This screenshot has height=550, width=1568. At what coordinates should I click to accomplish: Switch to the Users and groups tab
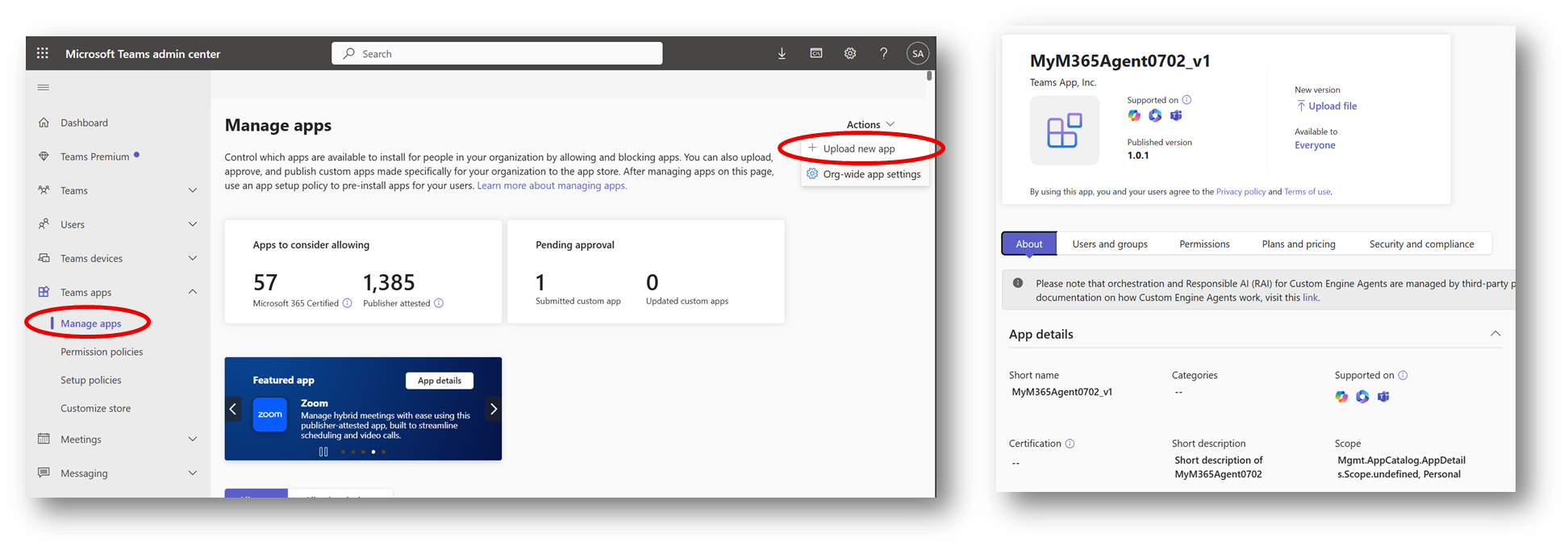(1110, 244)
